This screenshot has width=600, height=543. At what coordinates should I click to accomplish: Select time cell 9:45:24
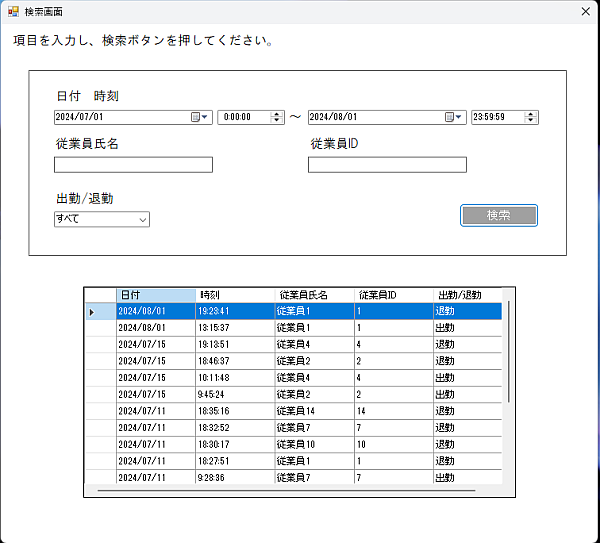tap(235, 395)
